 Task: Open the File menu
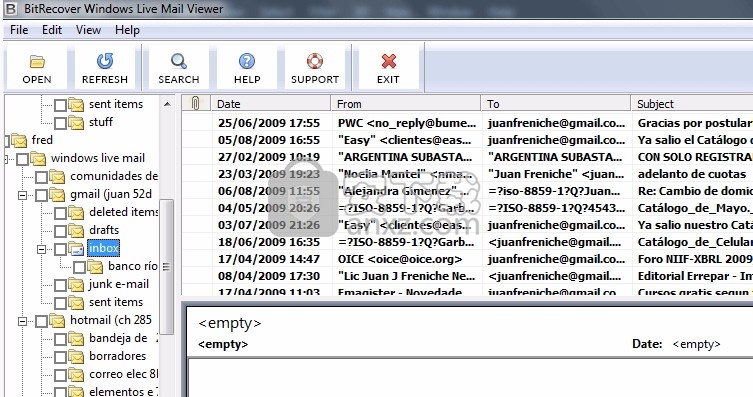click(19, 30)
